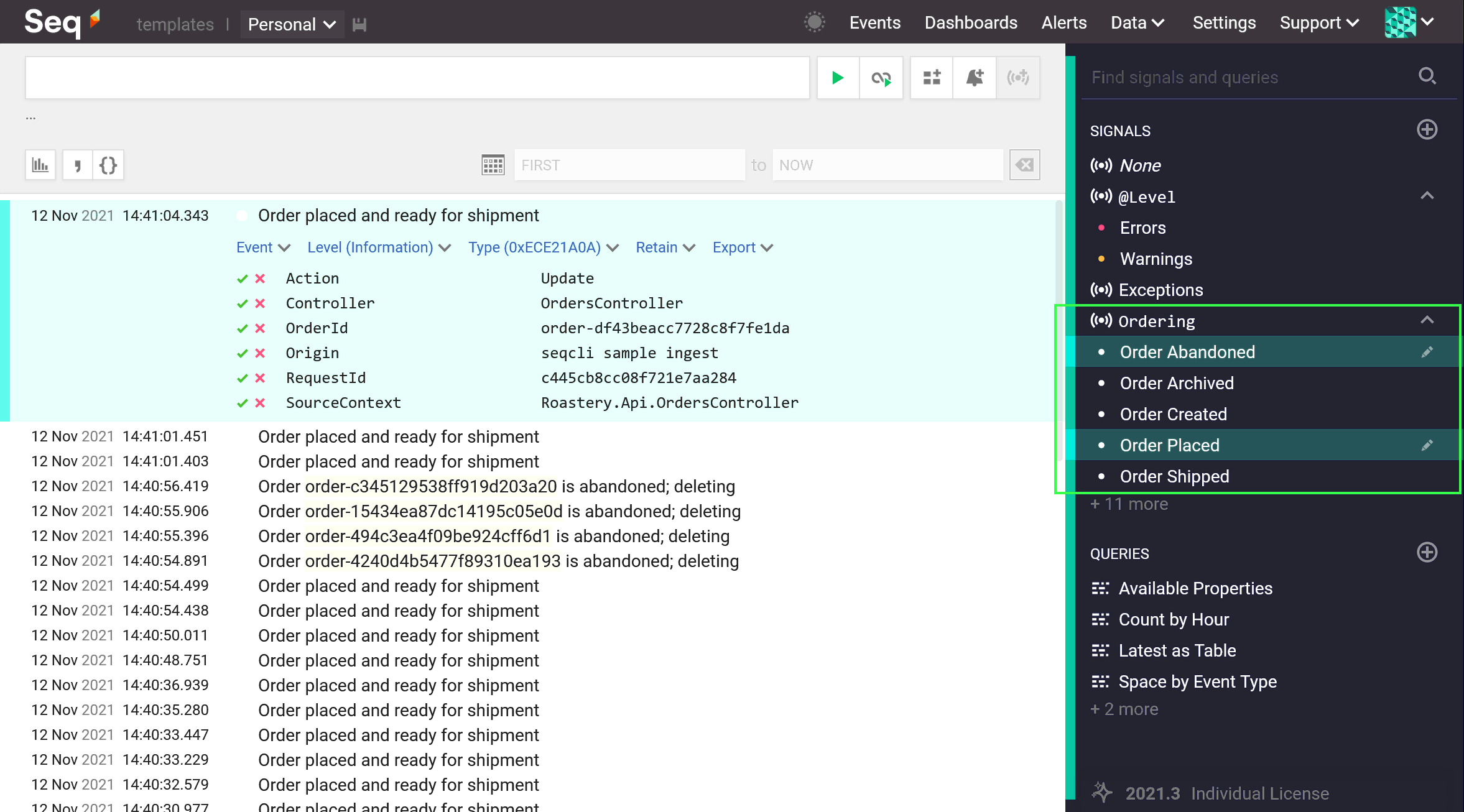Open the calendar date picker icon

click(493, 165)
